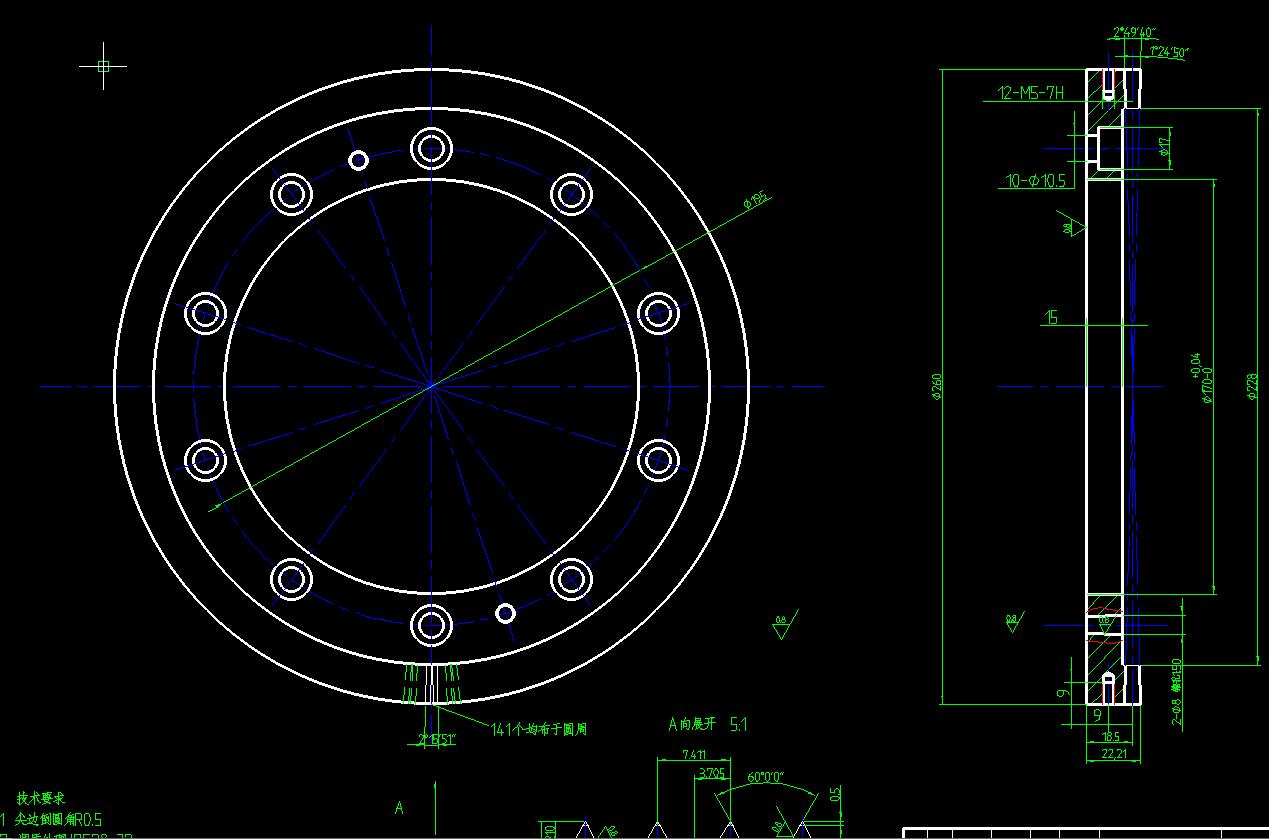
Task: Select the Φ170 toleranced bore dimension
Action: coord(1202,378)
